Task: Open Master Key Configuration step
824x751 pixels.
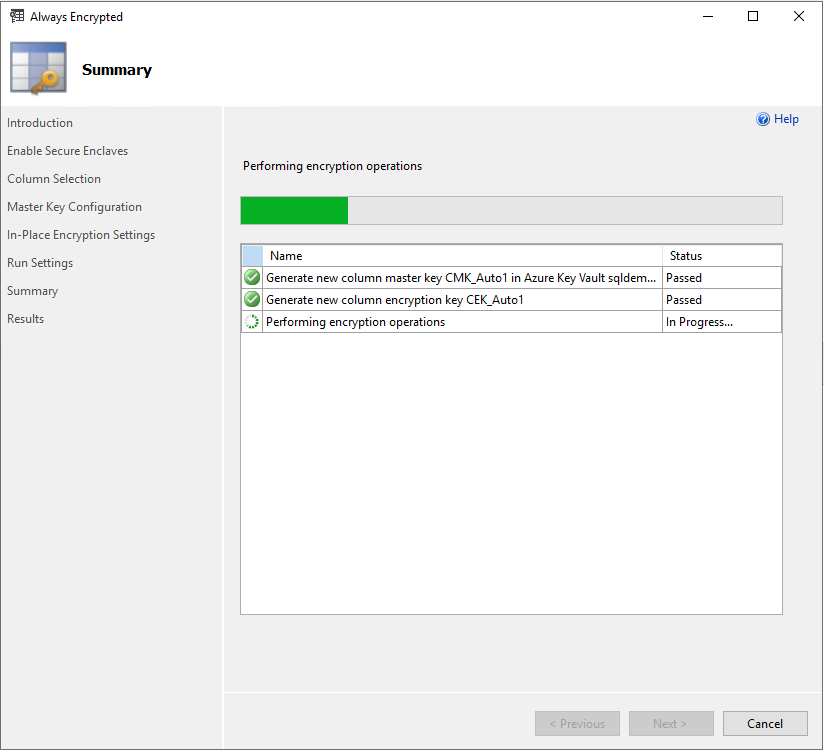Action: coord(74,207)
